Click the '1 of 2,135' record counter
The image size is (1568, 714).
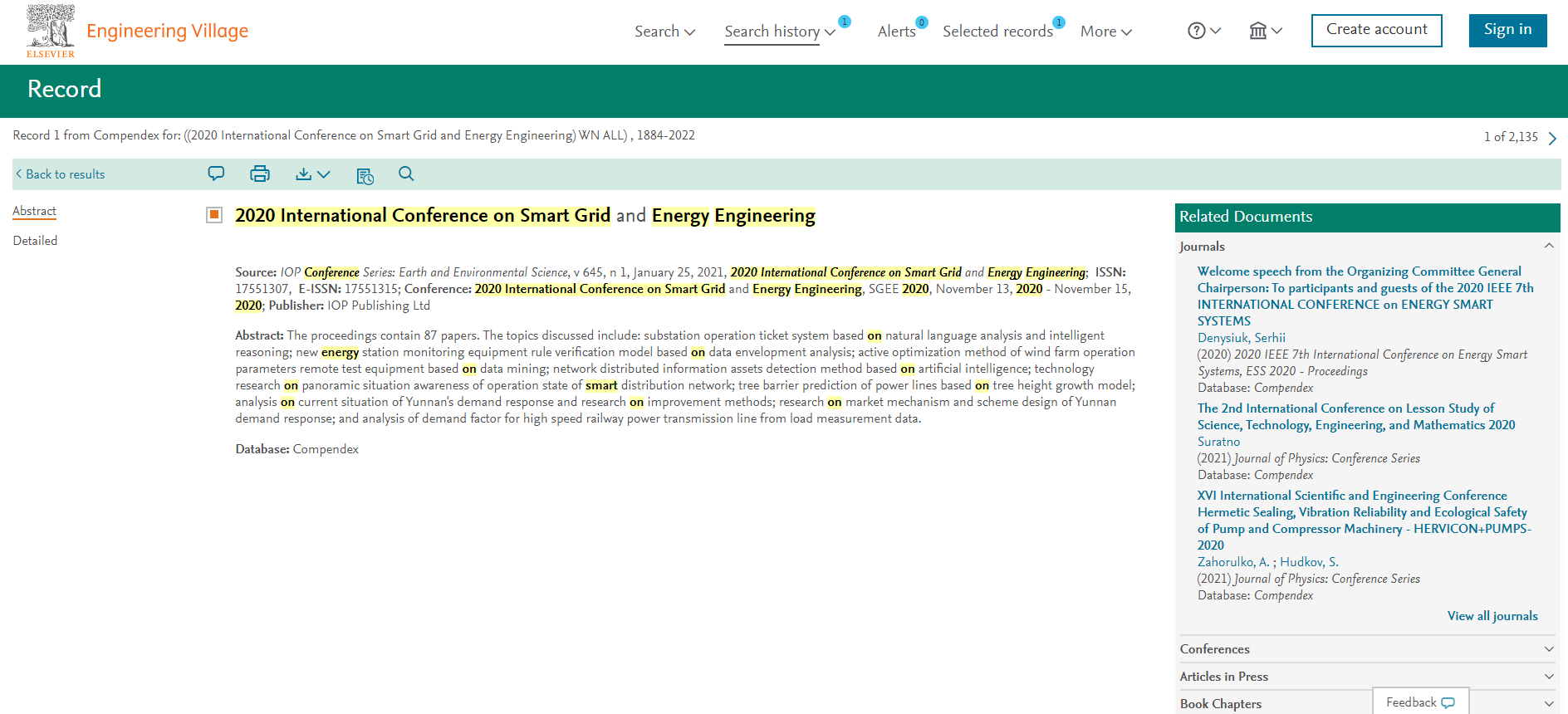tap(1511, 137)
